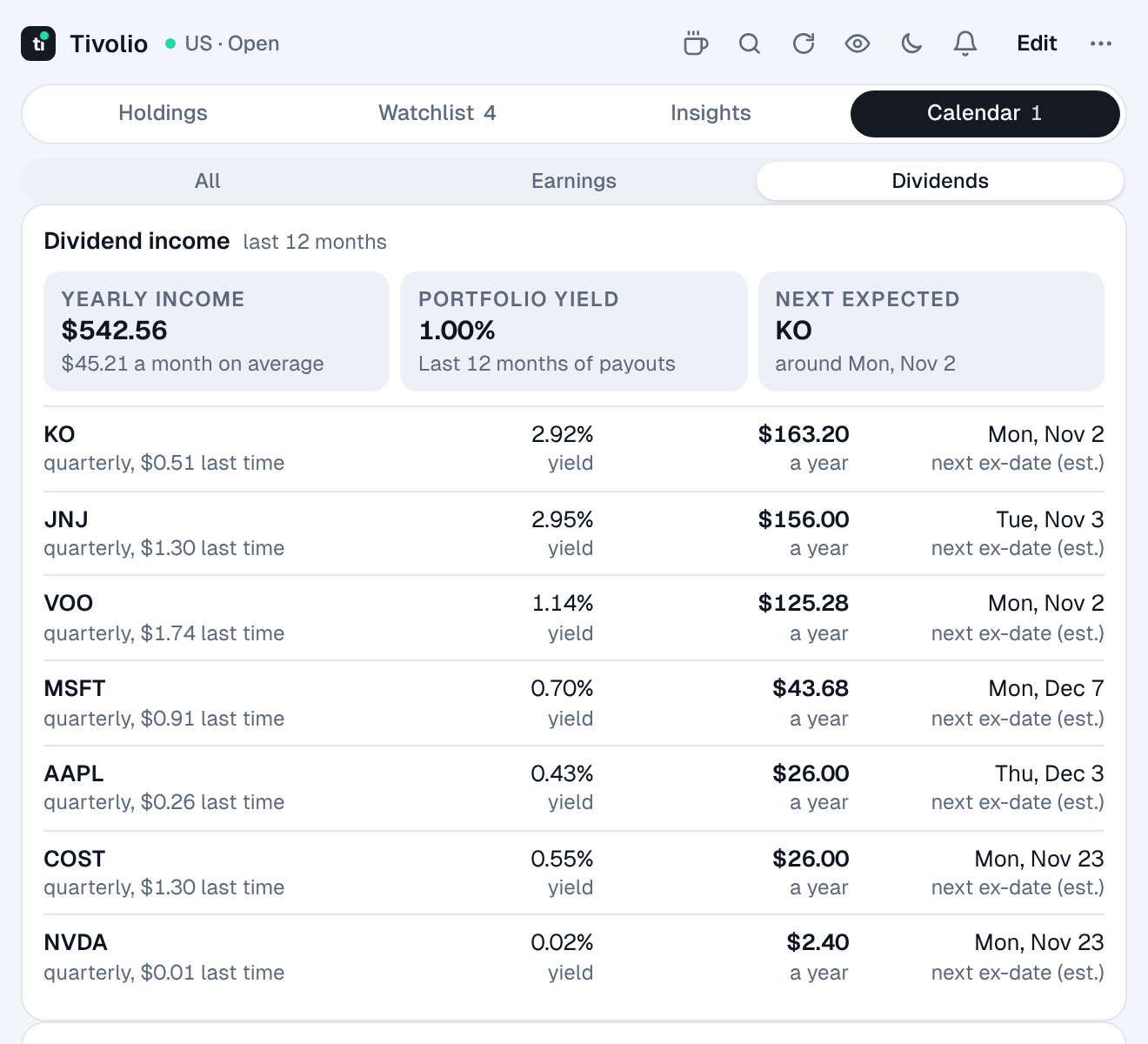Click the US · Open market status
The image size is (1148, 1044).
223,43
